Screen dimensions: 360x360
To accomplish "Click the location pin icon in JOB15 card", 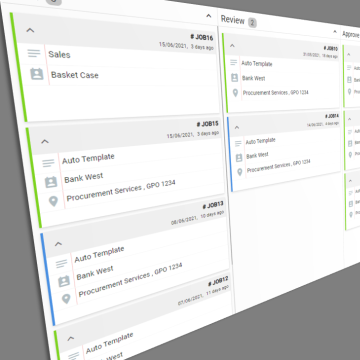I will [53, 201].
